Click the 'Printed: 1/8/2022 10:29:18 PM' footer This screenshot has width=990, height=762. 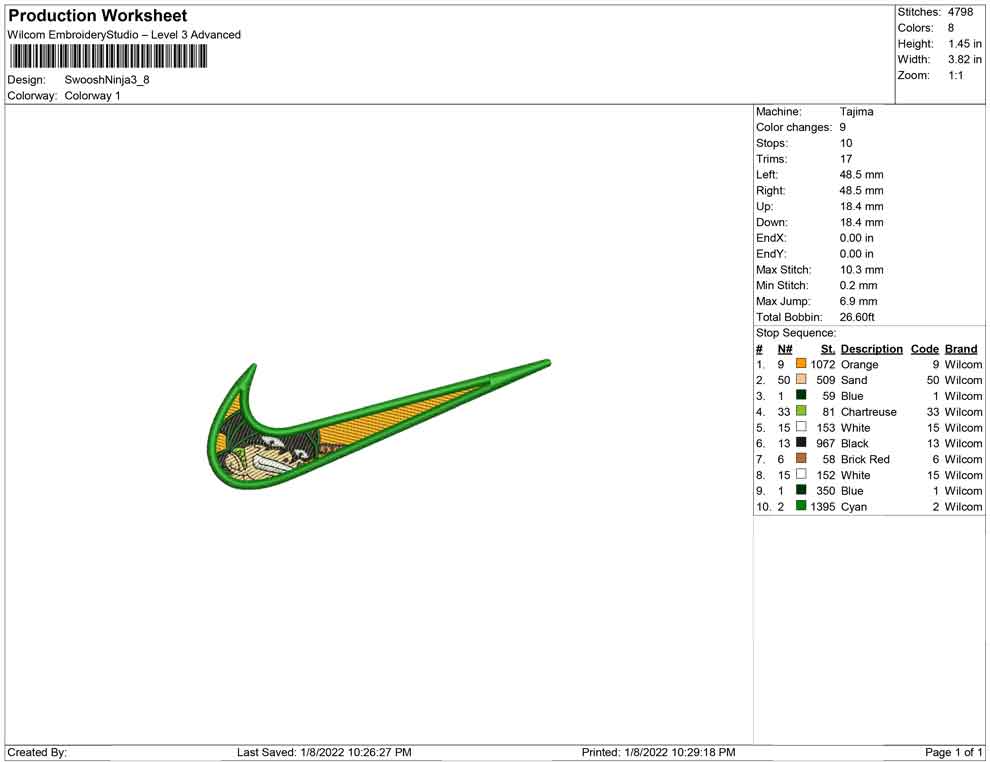[x=659, y=752]
